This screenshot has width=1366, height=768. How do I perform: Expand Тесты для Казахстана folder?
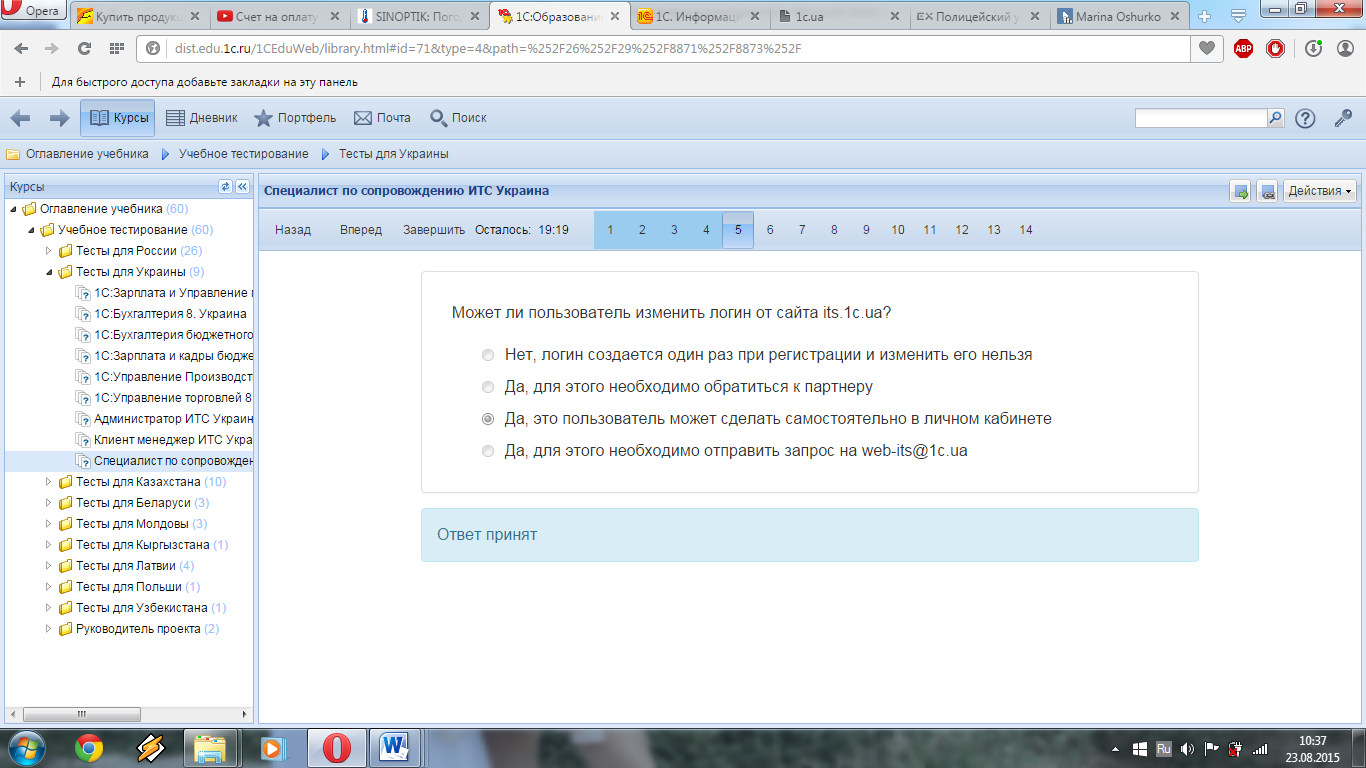pyautogui.click(x=49, y=482)
